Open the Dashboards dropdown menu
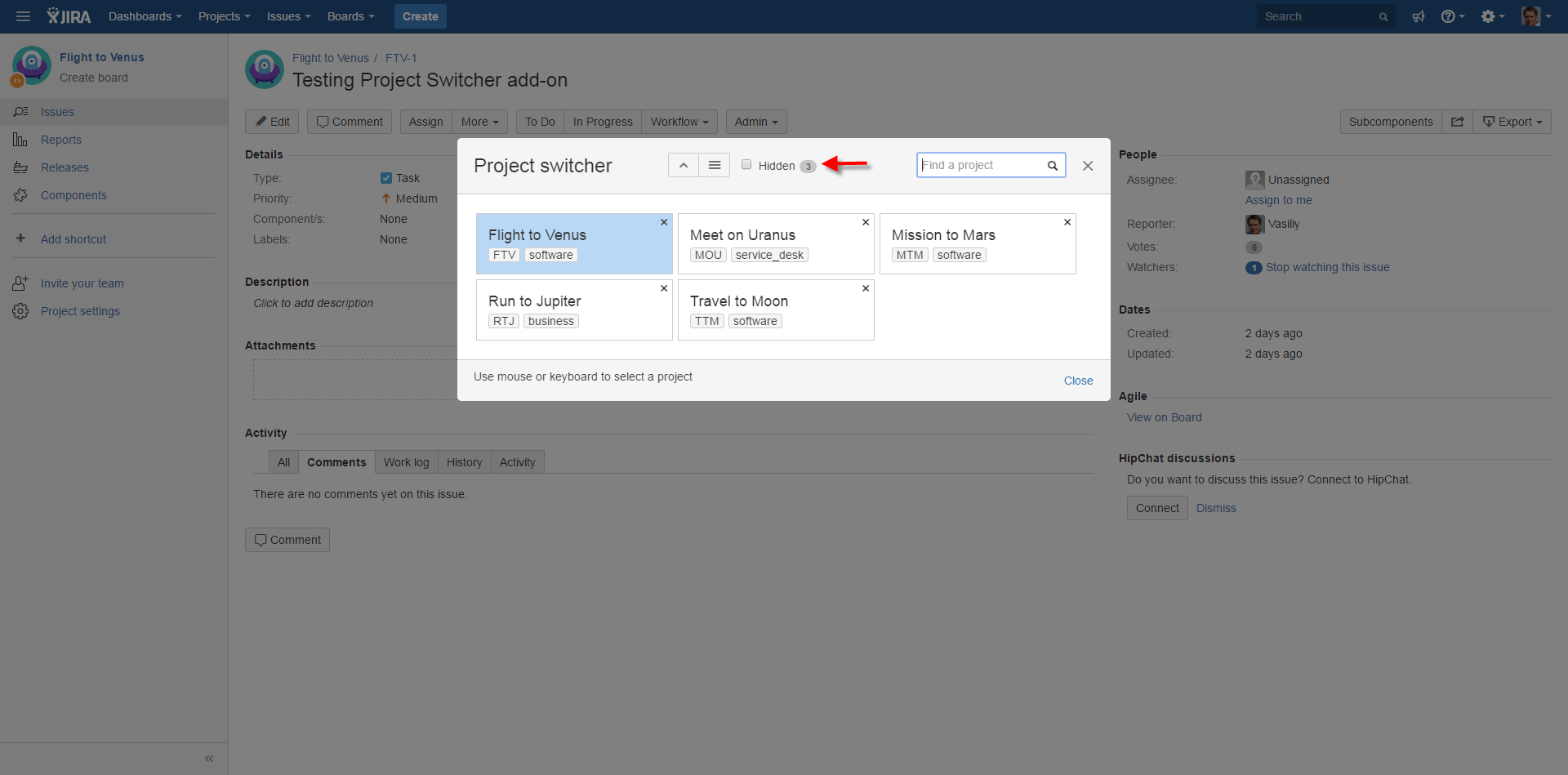1568x775 pixels. pos(145,16)
